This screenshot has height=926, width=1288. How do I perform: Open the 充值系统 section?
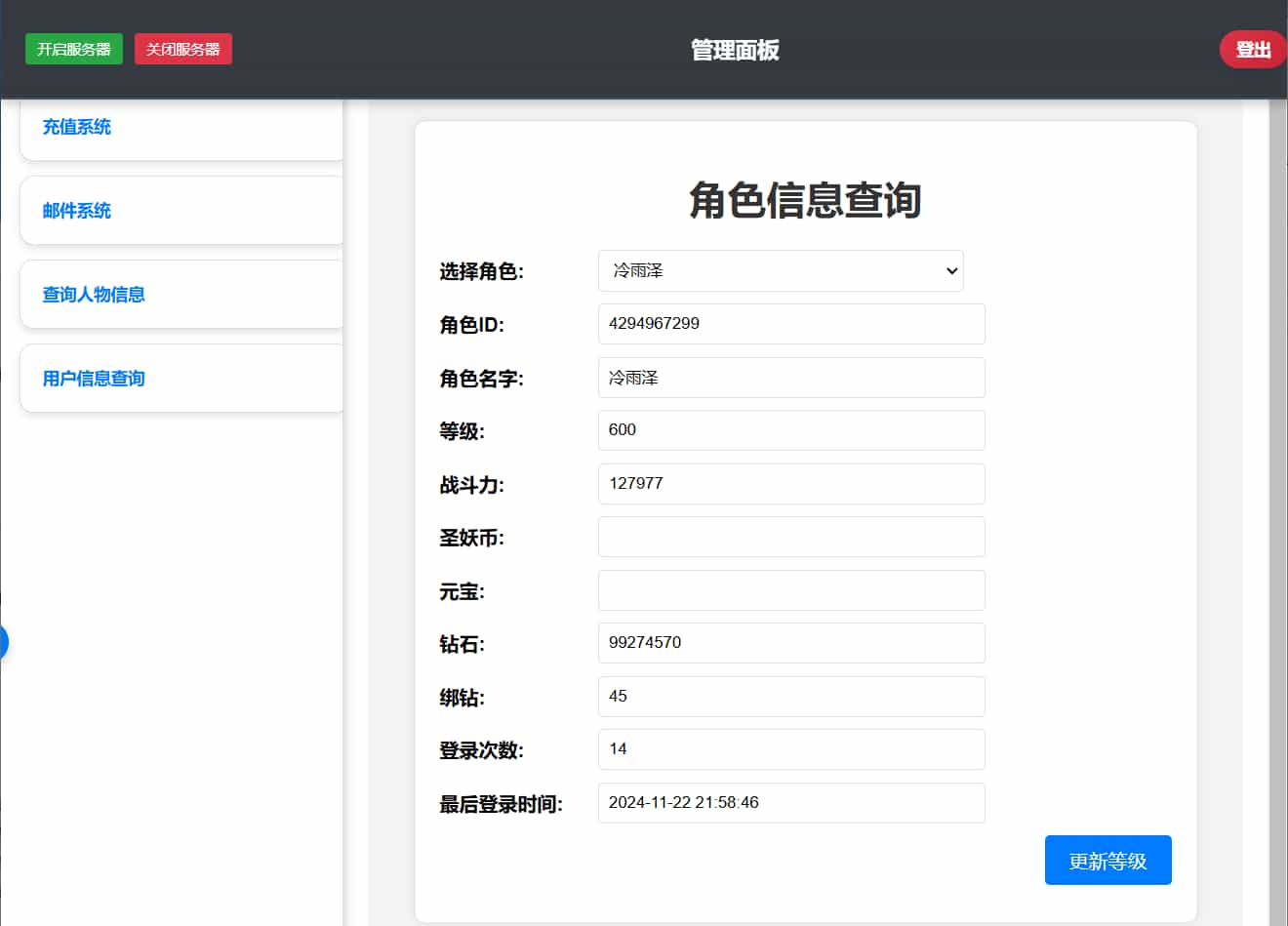click(77, 127)
